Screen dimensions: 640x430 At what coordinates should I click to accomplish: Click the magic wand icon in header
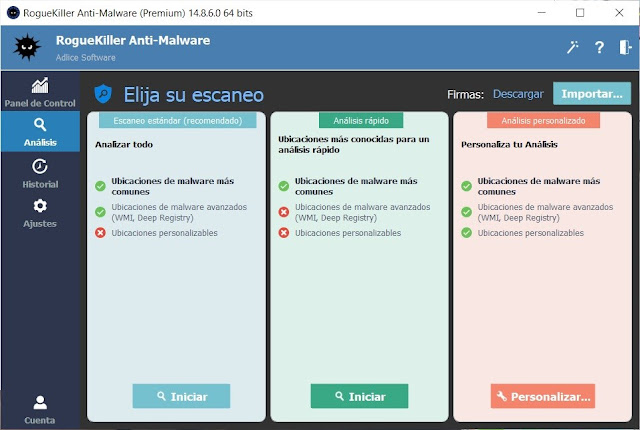click(x=573, y=47)
